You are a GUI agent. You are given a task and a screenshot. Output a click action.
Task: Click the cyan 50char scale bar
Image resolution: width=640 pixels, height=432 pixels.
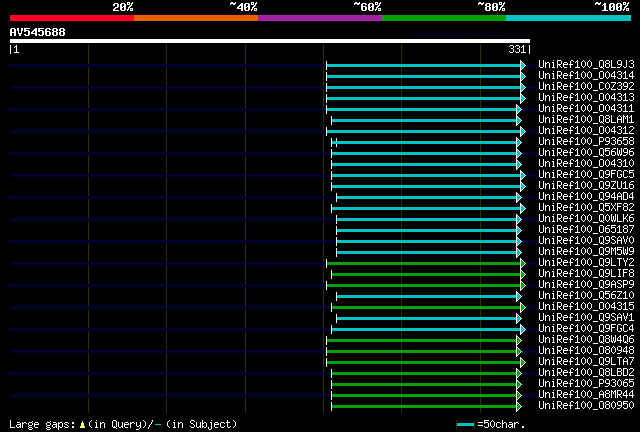(x=465, y=425)
